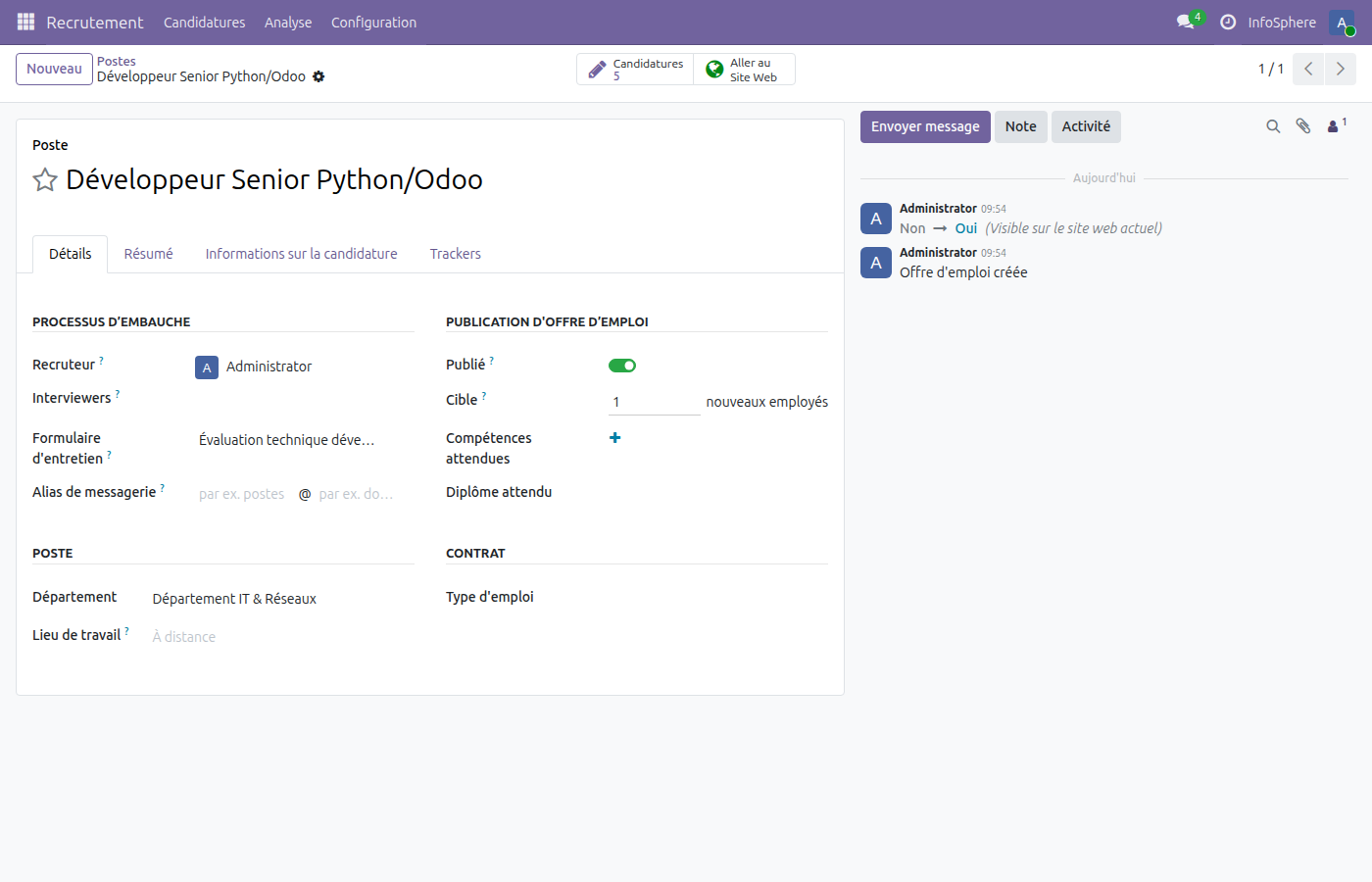Click the Envoyer message button
Screen dimensions: 1372x882
pos(924,126)
